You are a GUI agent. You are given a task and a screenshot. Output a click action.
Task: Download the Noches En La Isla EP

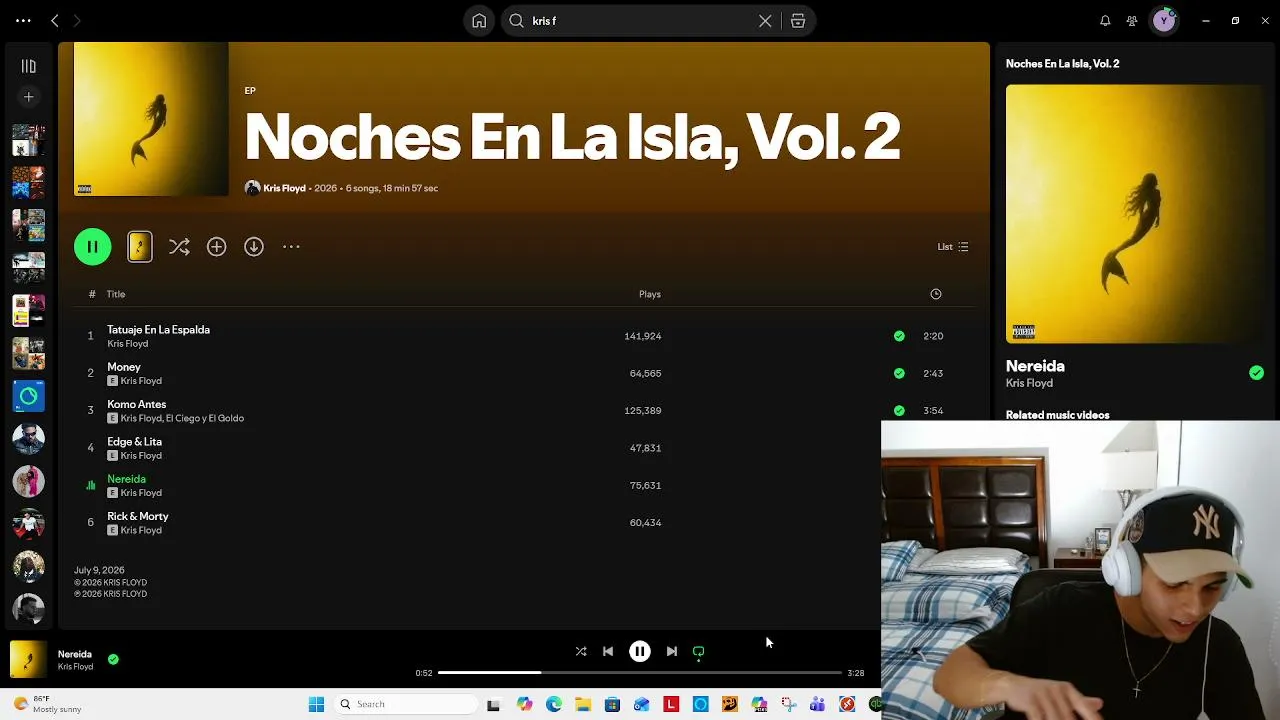point(254,247)
